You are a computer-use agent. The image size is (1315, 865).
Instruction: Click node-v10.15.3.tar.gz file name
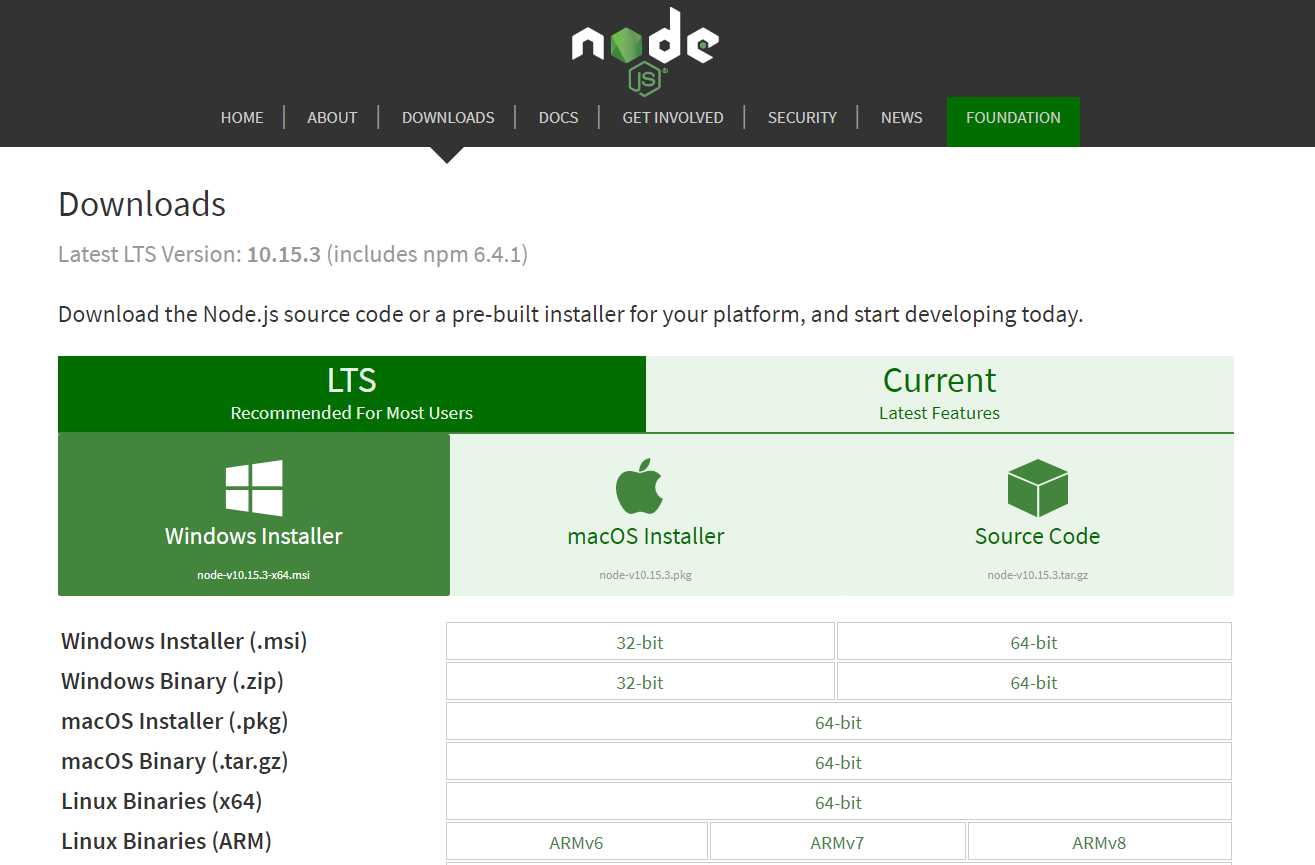tap(1038, 575)
